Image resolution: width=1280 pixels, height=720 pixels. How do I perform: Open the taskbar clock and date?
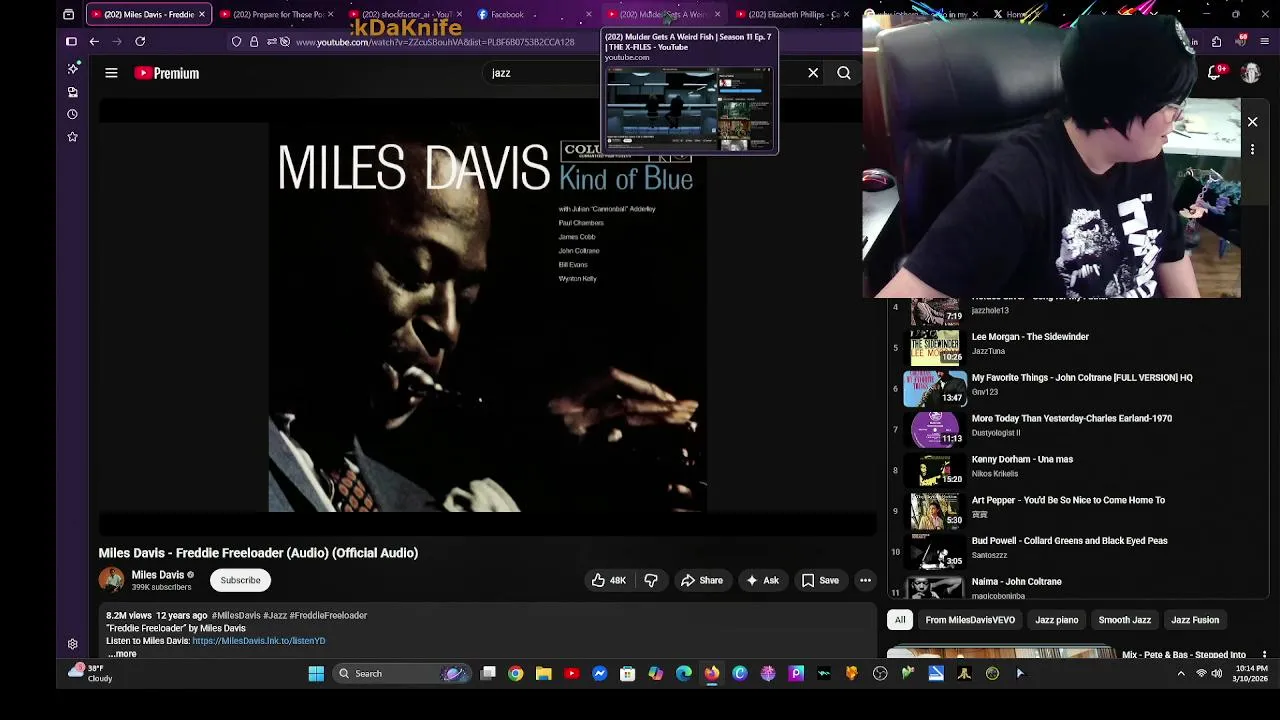pyautogui.click(x=1251, y=674)
